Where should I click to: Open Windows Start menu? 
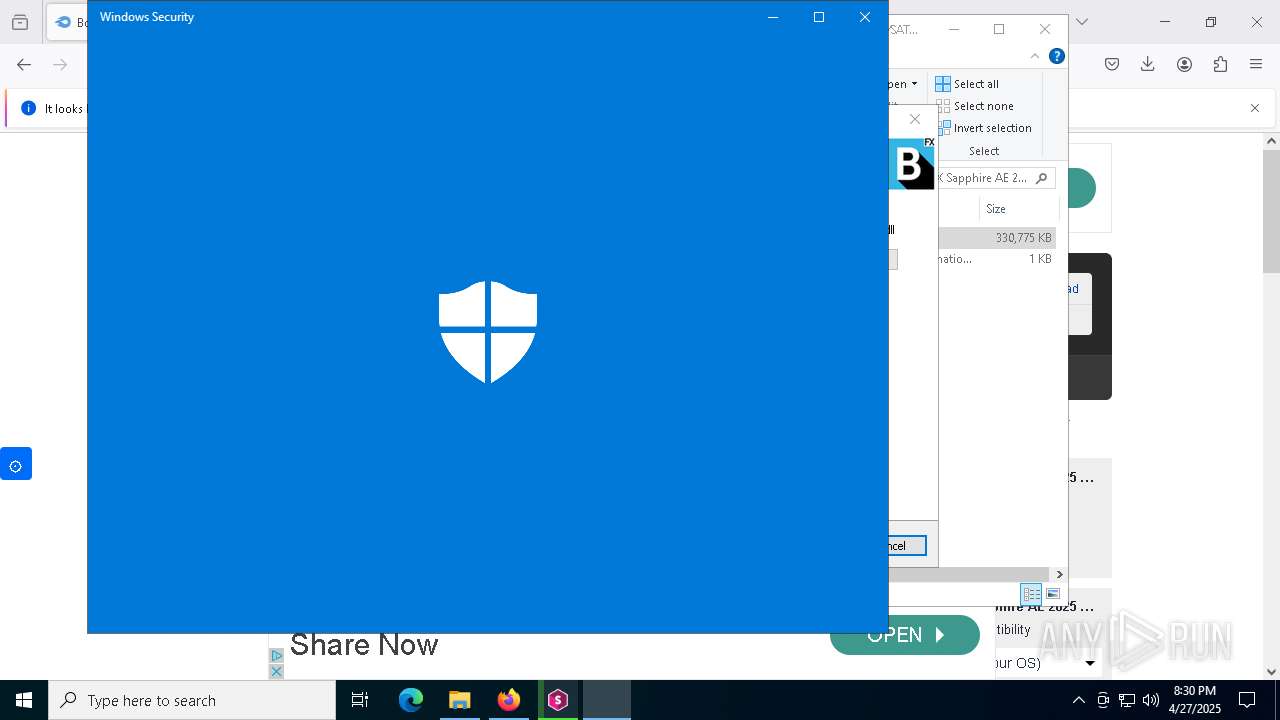pyautogui.click(x=24, y=700)
